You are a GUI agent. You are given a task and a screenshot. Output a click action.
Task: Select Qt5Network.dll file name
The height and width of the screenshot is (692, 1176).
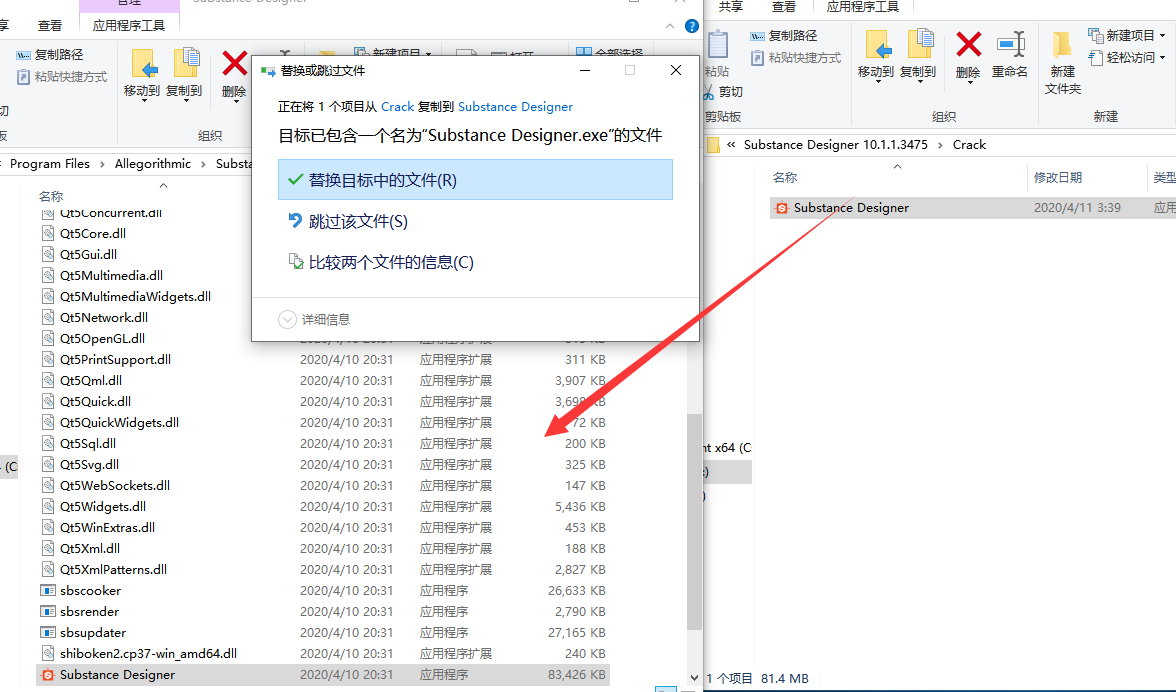click(x=104, y=318)
